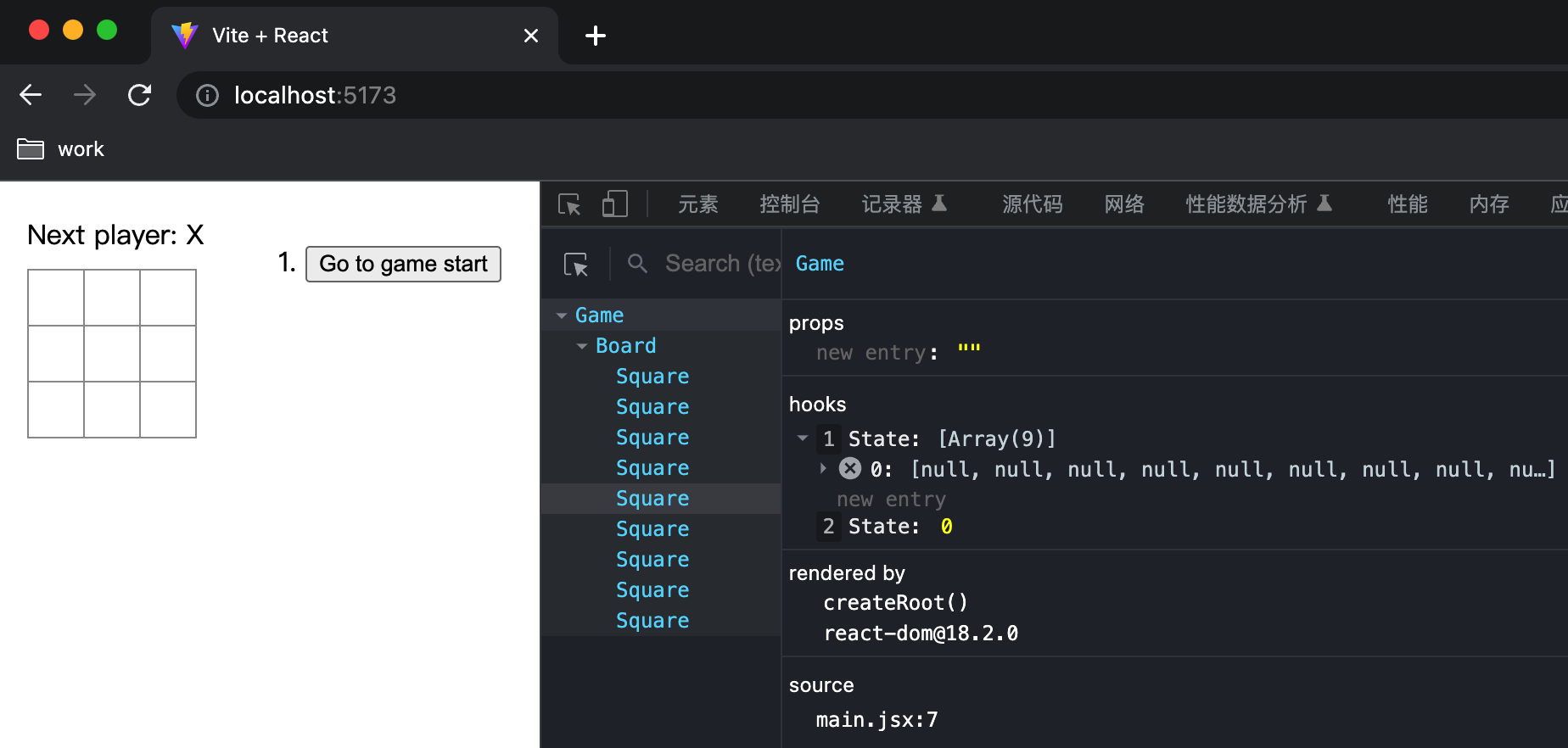1568x748 pixels.
Task: Click the hooks new entry placeholder
Action: click(x=891, y=500)
